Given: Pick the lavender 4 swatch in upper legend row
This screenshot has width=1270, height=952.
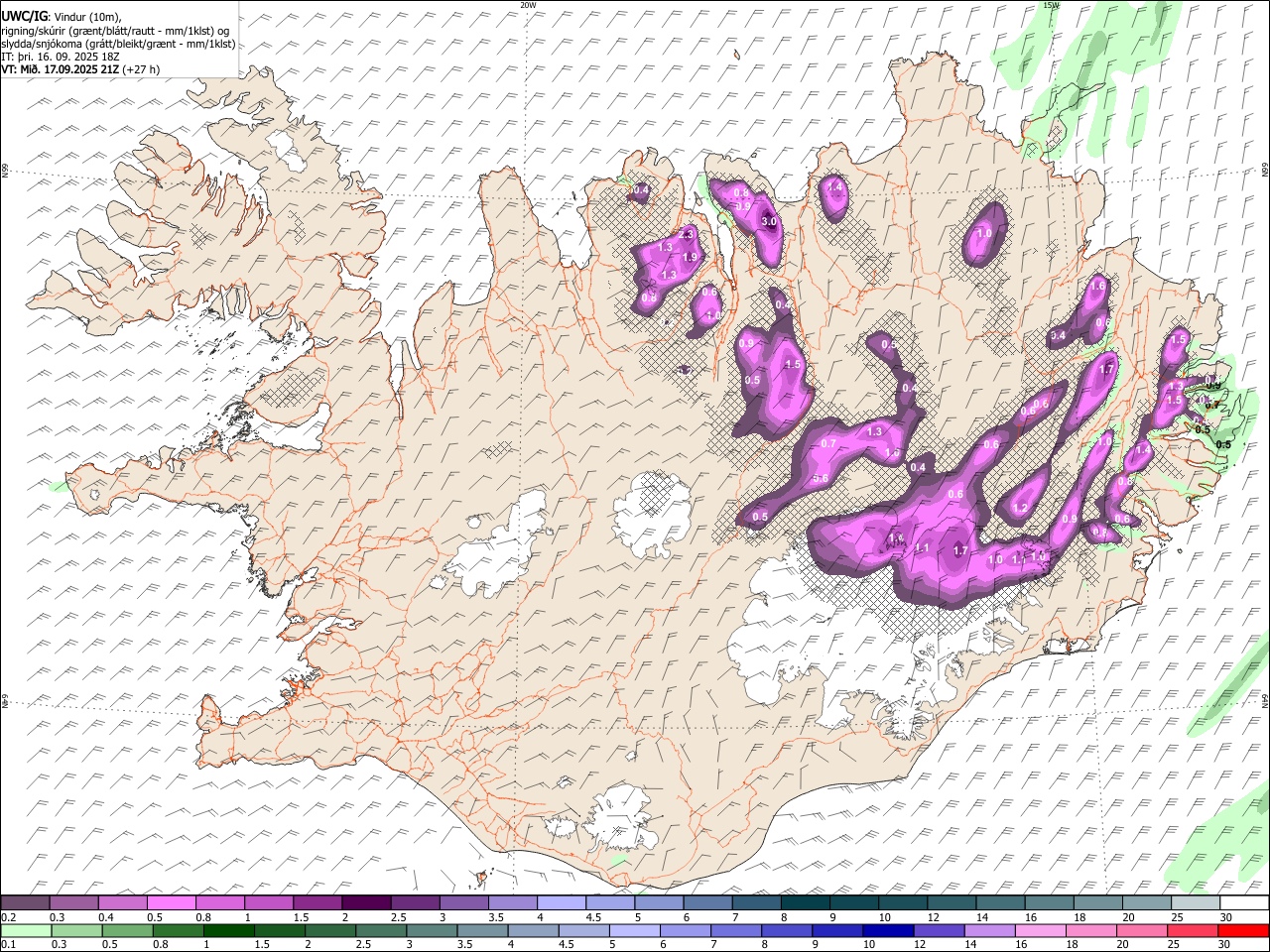Looking at the screenshot, I should (561, 903).
